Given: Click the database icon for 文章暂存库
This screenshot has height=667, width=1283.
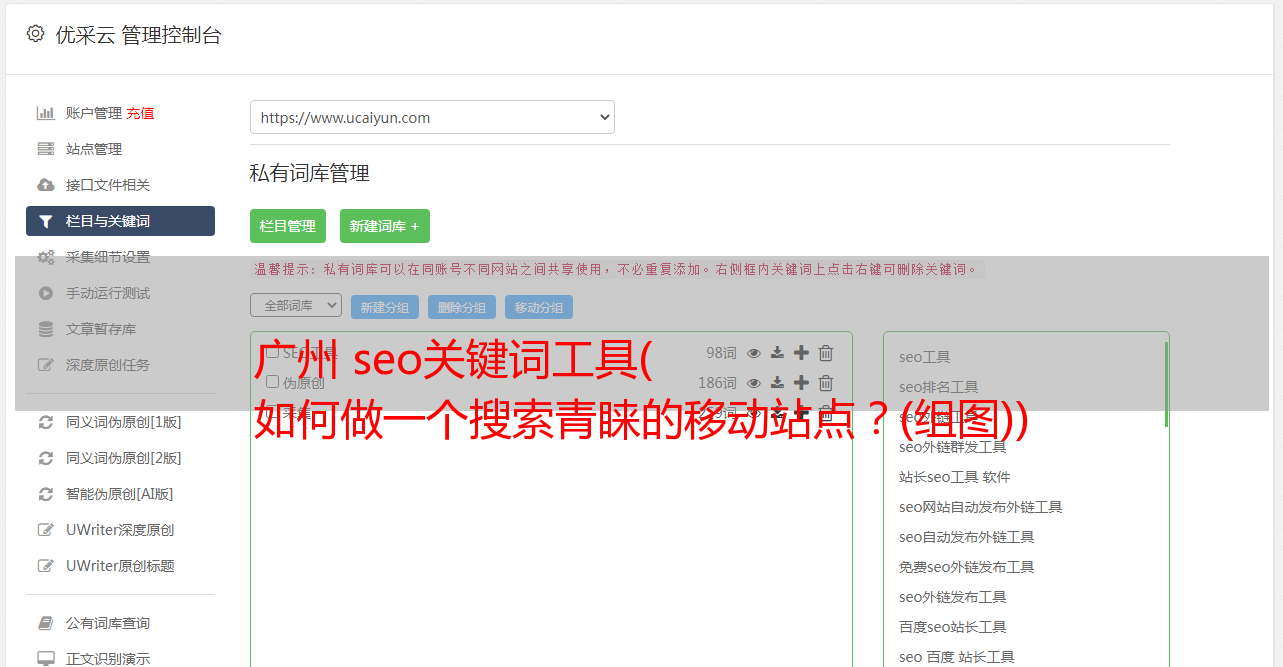Looking at the screenshot, I should click(45, 329).
